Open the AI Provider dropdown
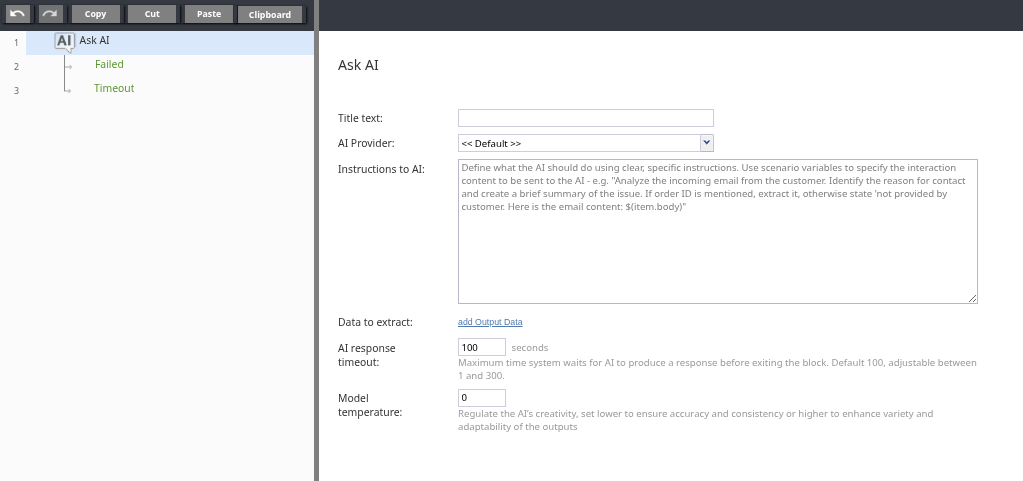 [586, 143]
